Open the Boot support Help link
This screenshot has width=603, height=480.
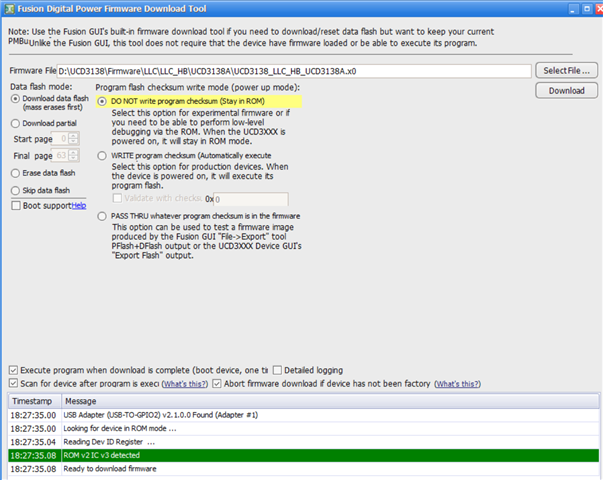click(x=79, y=206)
